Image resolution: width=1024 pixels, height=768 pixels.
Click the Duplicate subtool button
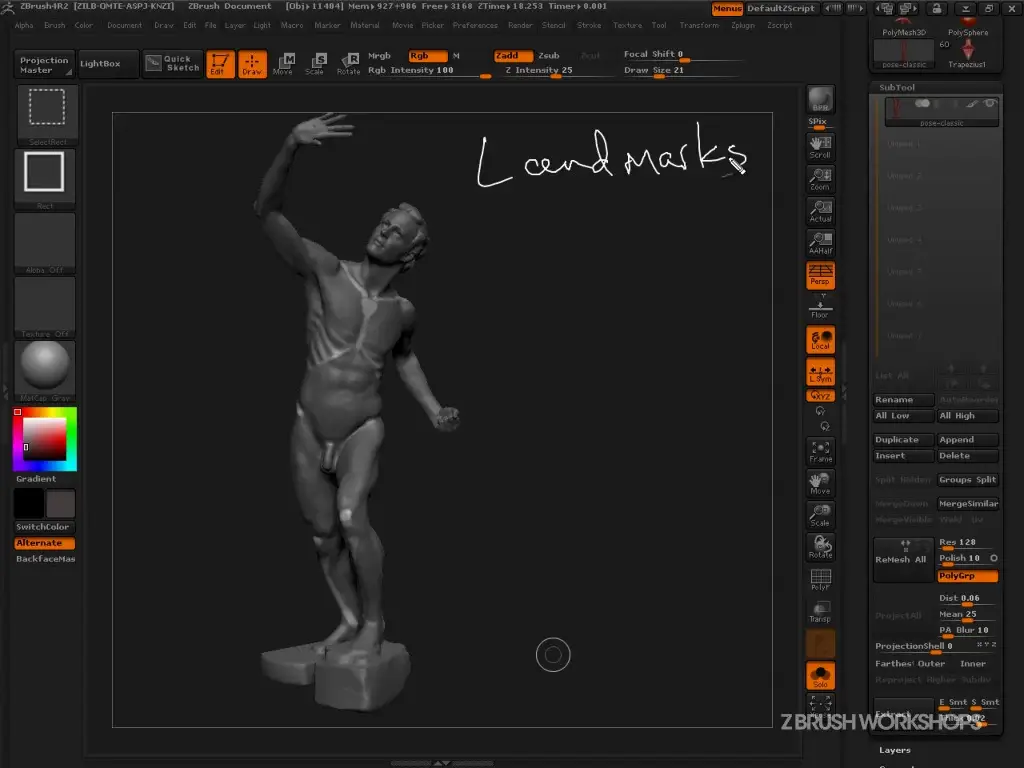tap(903, 440)
